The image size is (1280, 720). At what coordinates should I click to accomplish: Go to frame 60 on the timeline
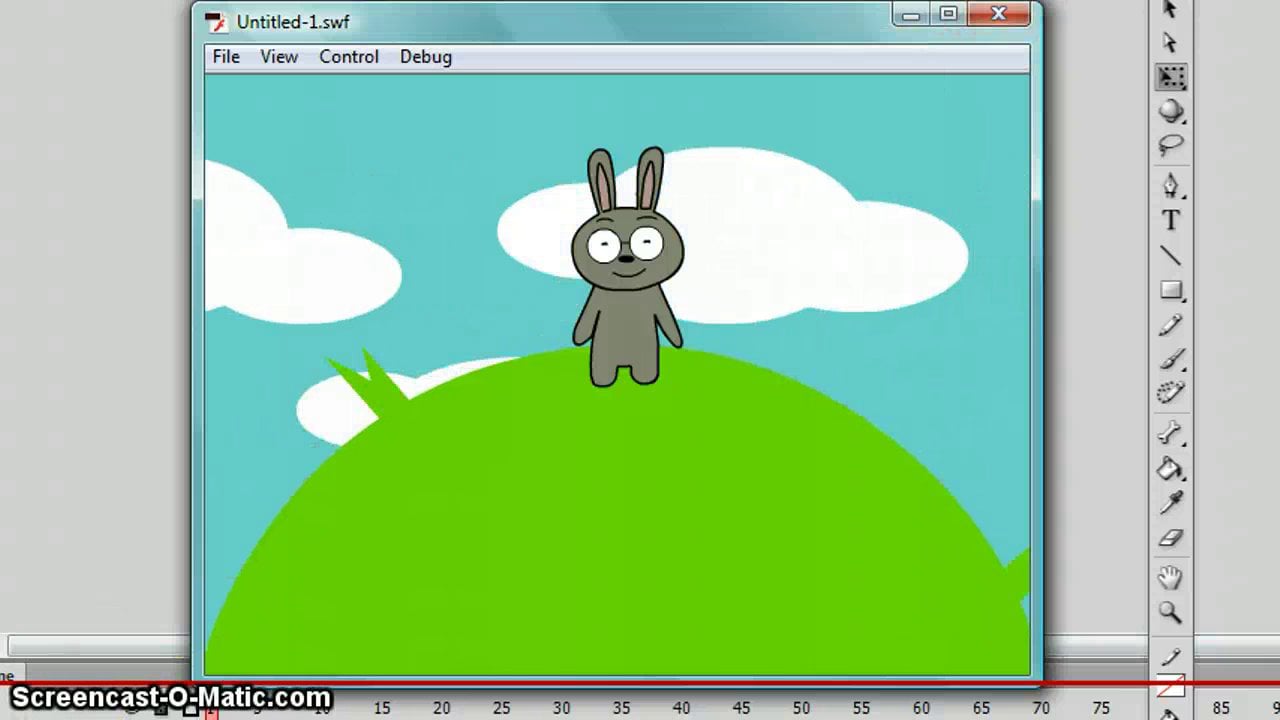(922, 708)
